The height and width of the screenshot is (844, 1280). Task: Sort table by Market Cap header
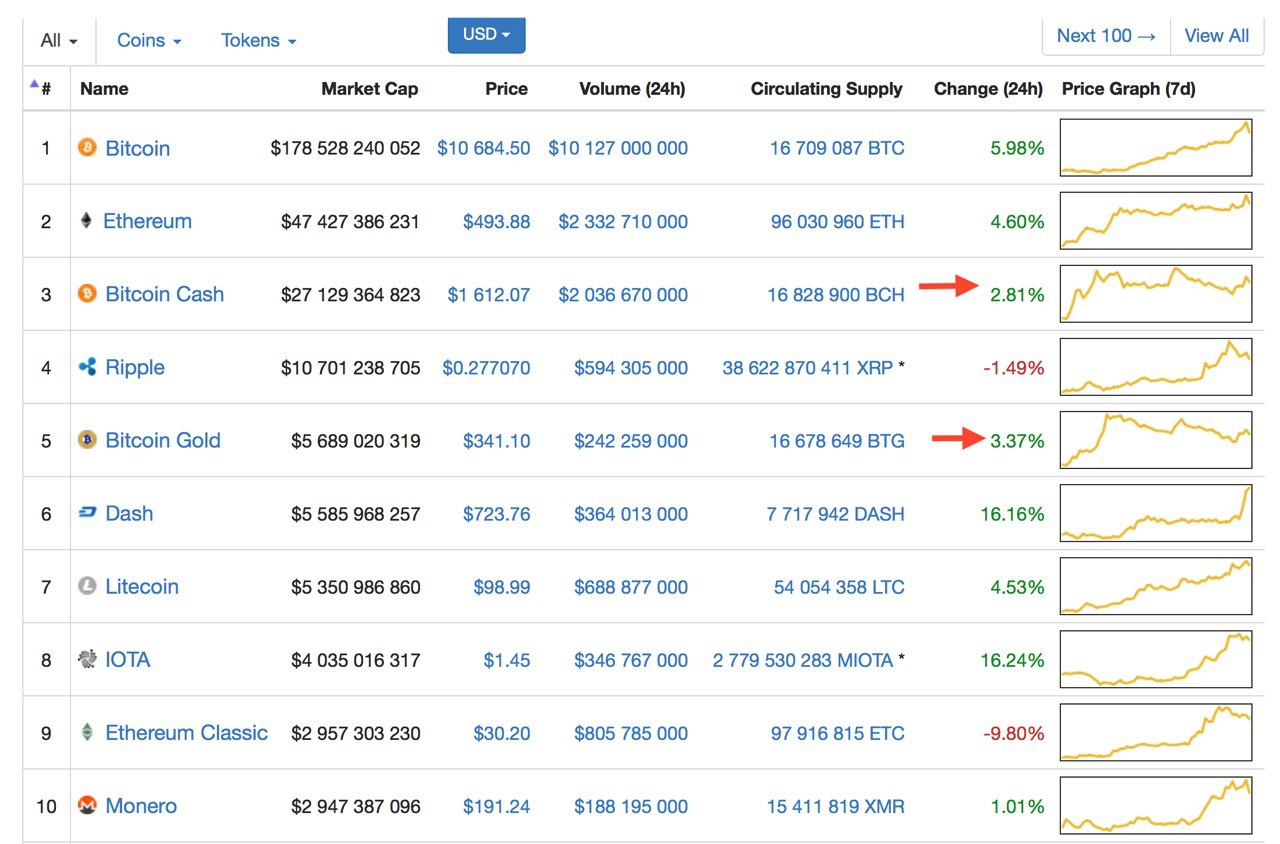[370, 89]
